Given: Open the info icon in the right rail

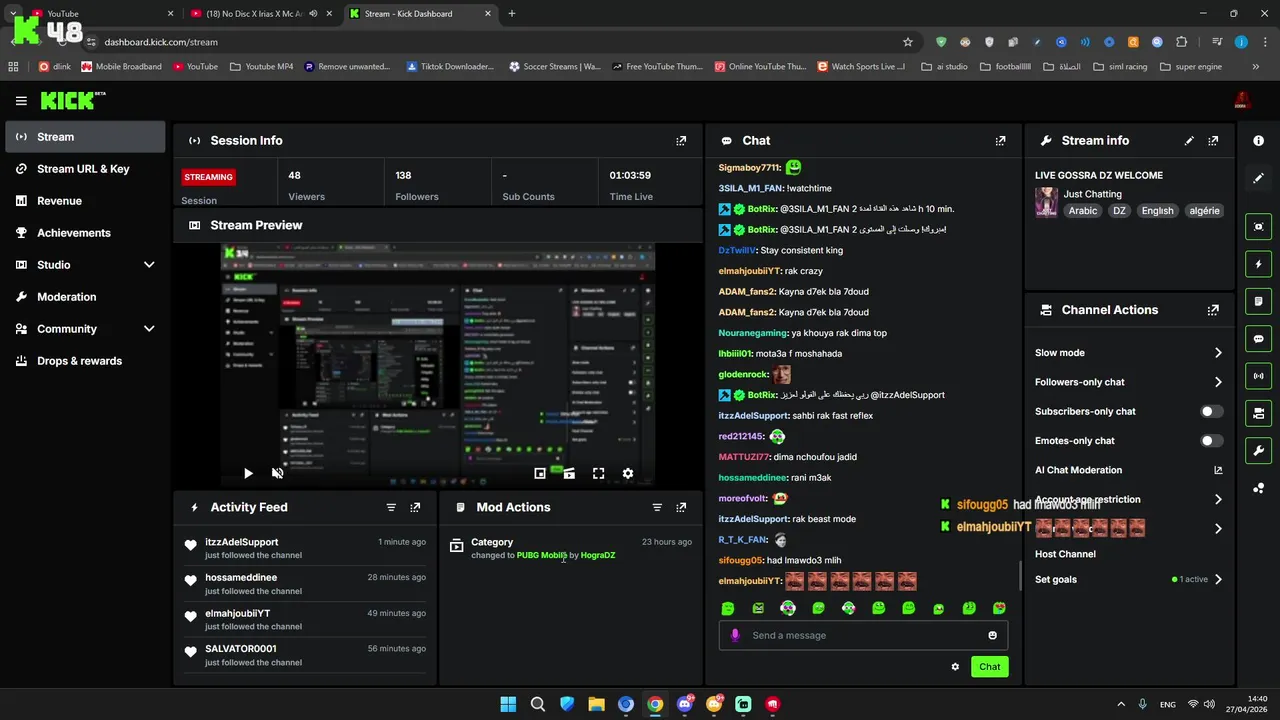Looking at the screenshot, I should [x=1258, y=141].
